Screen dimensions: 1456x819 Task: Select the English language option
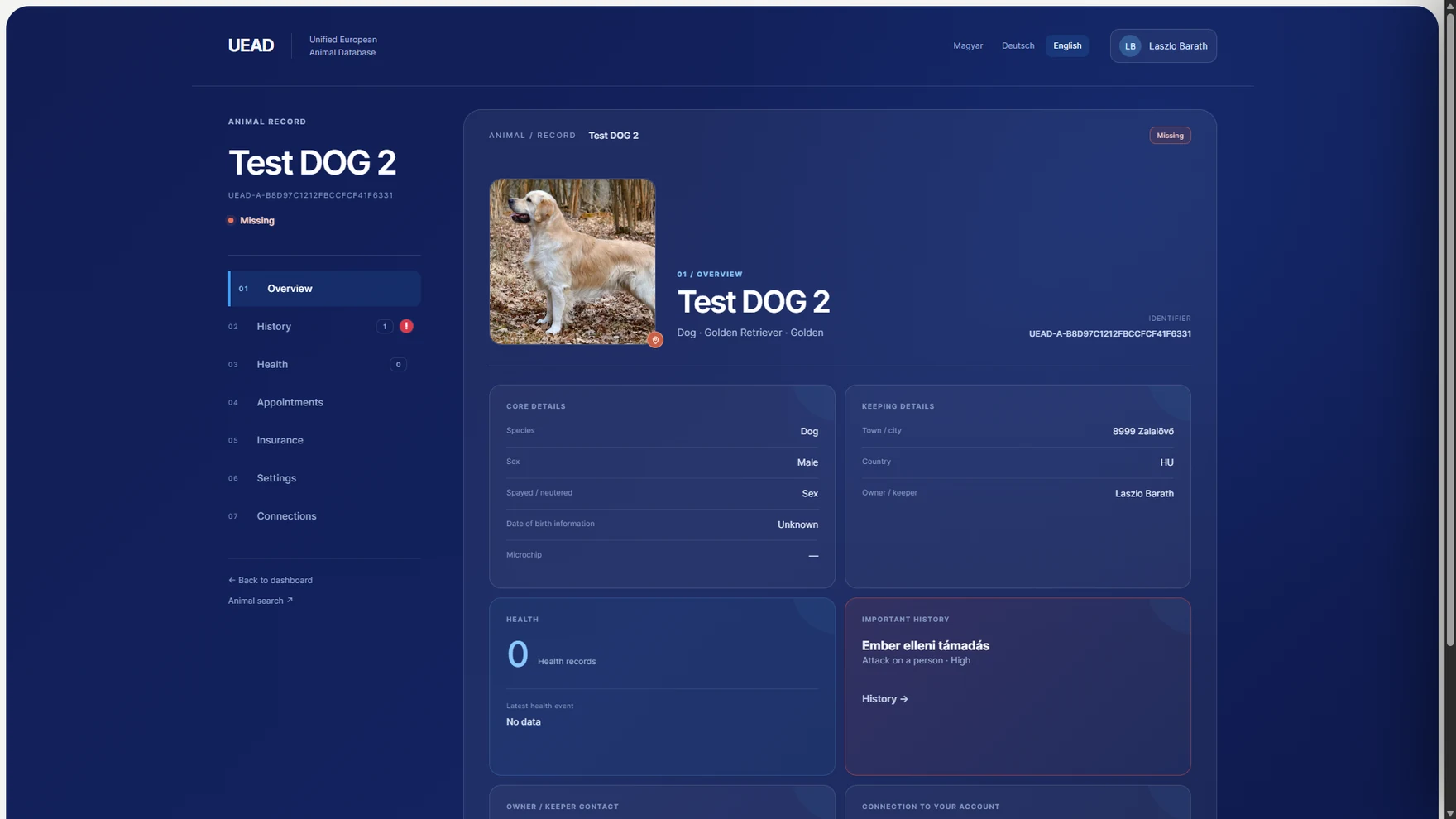pos(1067,46)
